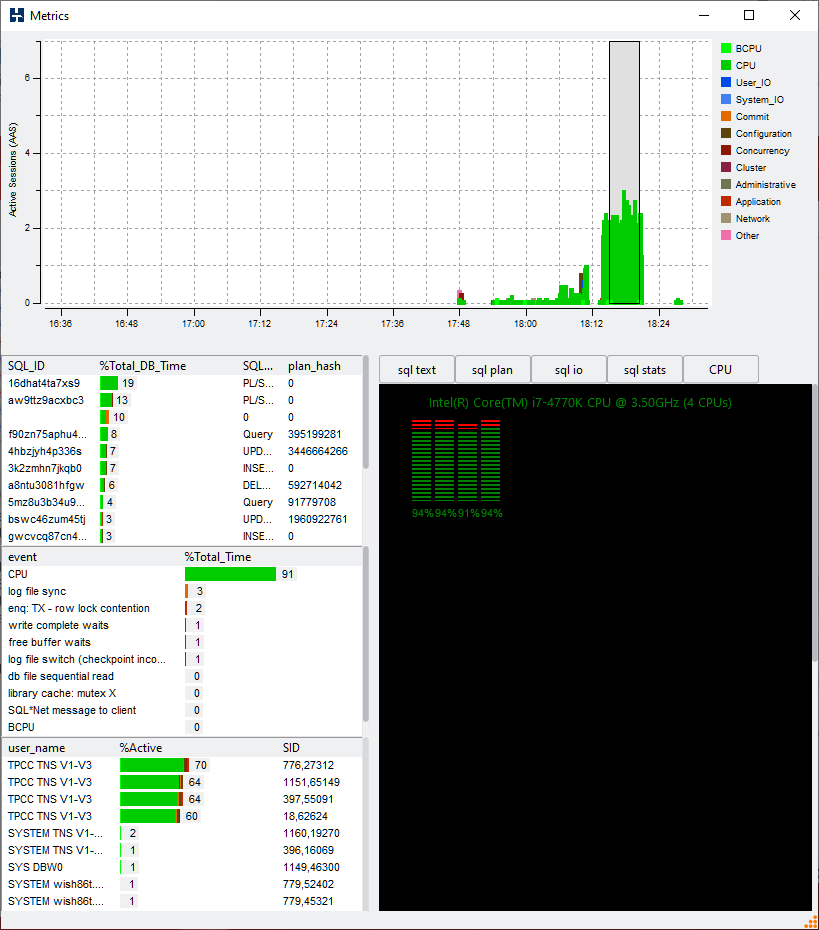Click the BCPU legend color swatch
The image size is (819, 930).
(726, 48)
